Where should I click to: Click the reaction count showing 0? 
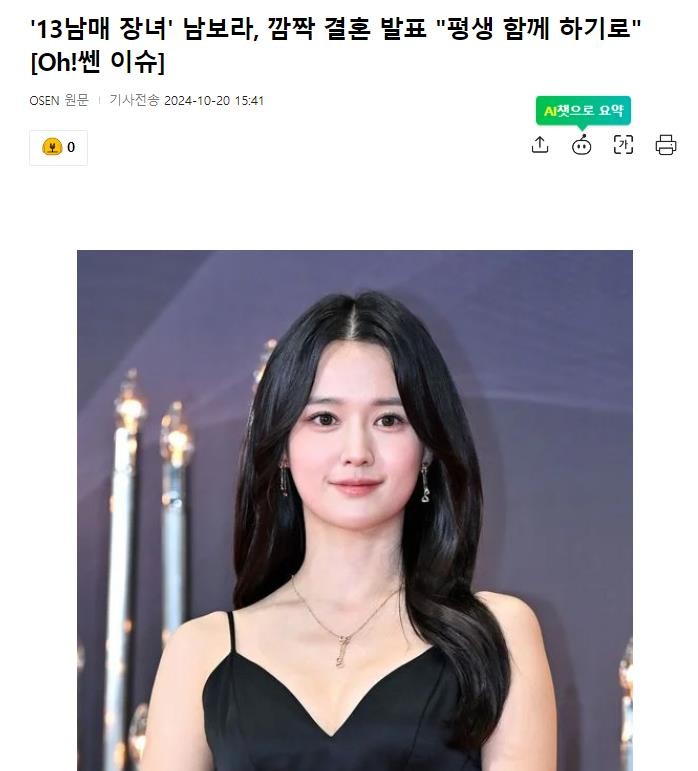[71, 147]
